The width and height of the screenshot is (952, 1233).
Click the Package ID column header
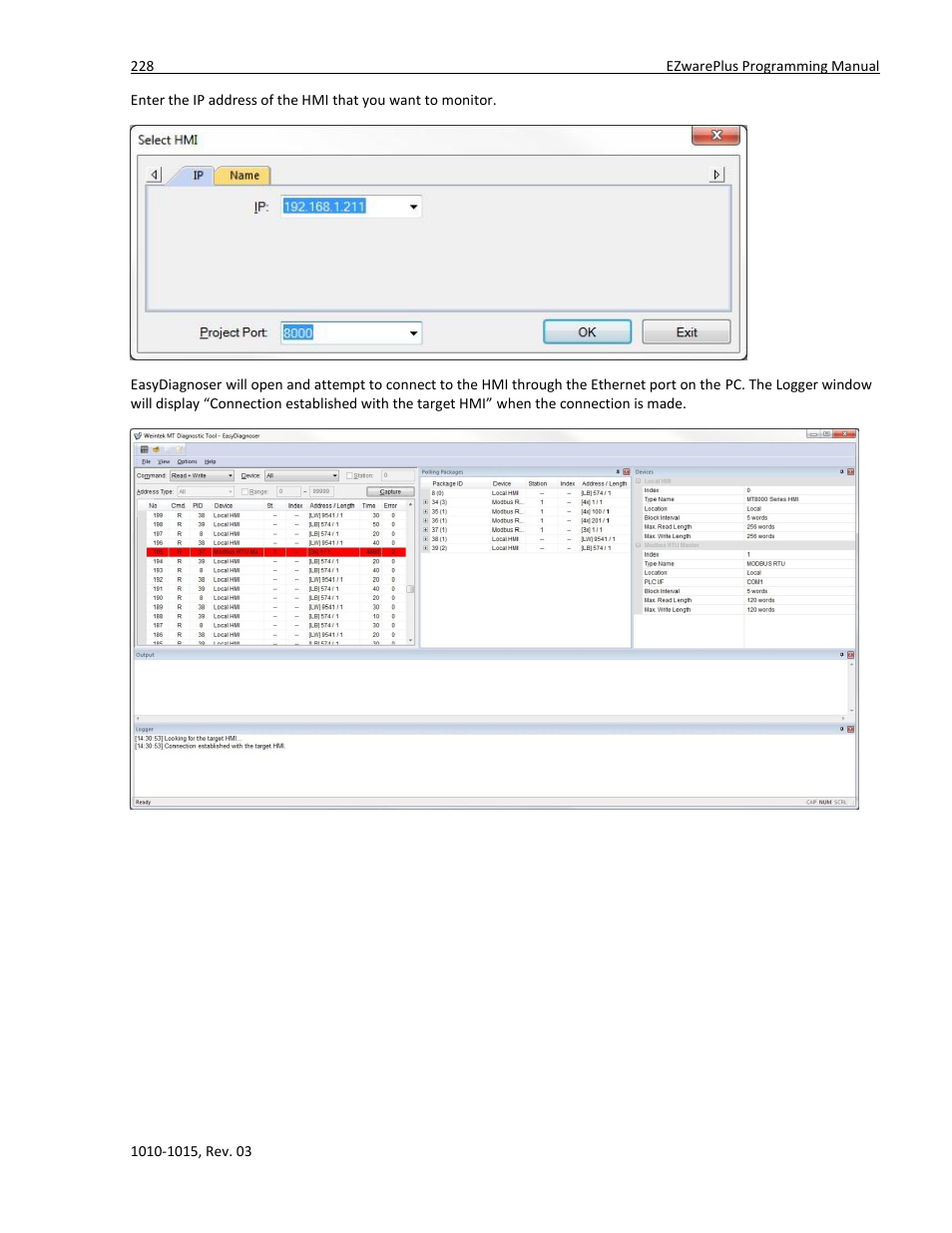(448, 483)
